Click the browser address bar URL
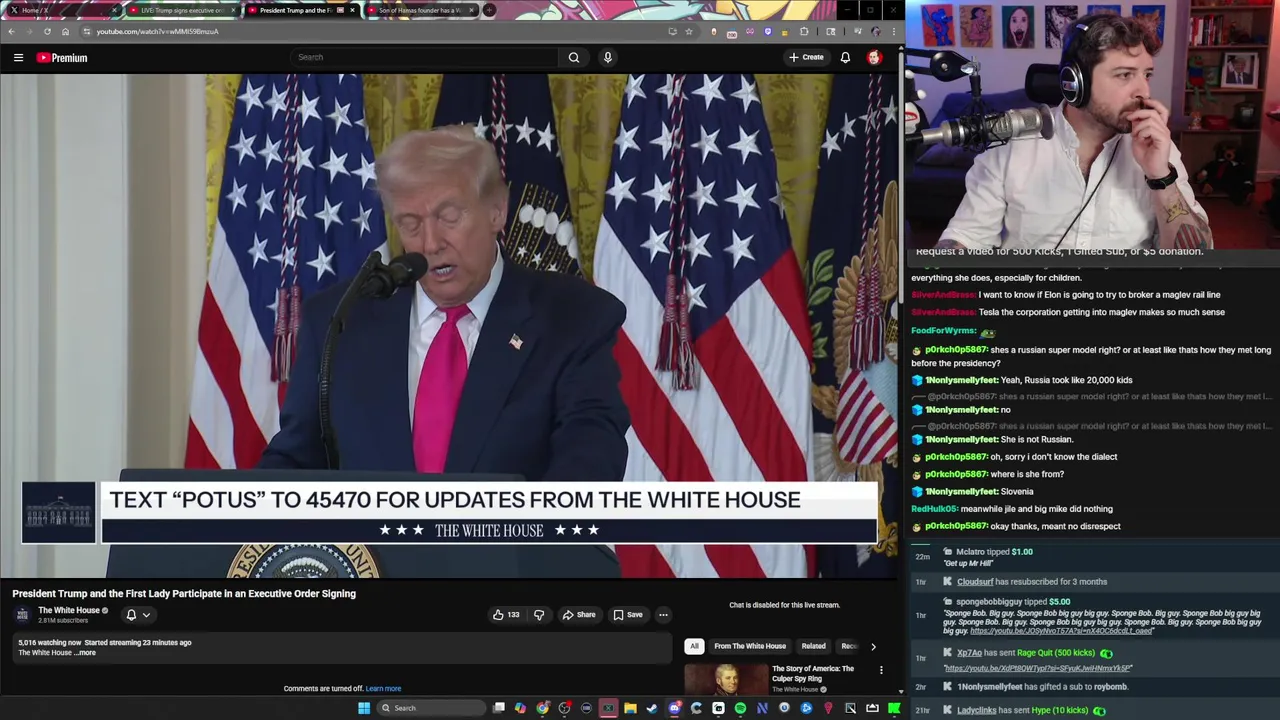Image resolution: width=1280 pixels, height=720 pixels. [158, 31]
